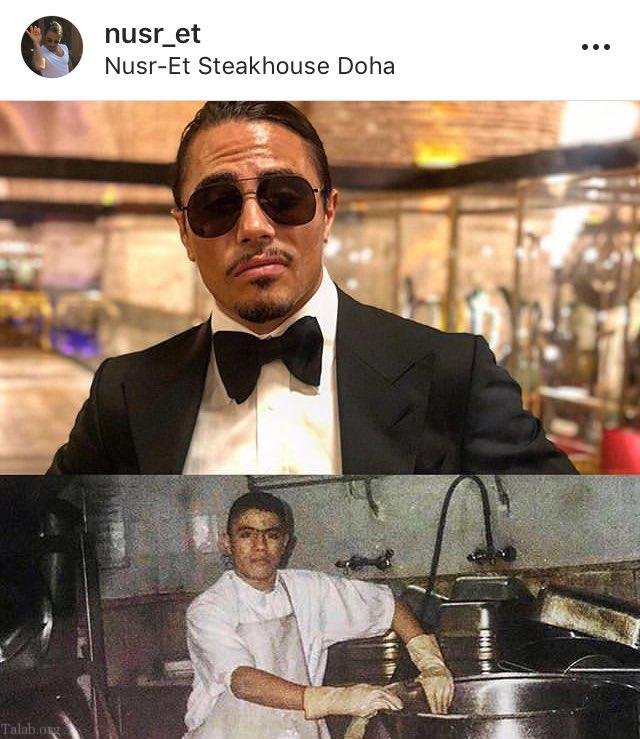The width and height of the screenshot is (640, 739).
Task: Click the dark aviator sunglasses in top photo
Action: coord(252,204)
